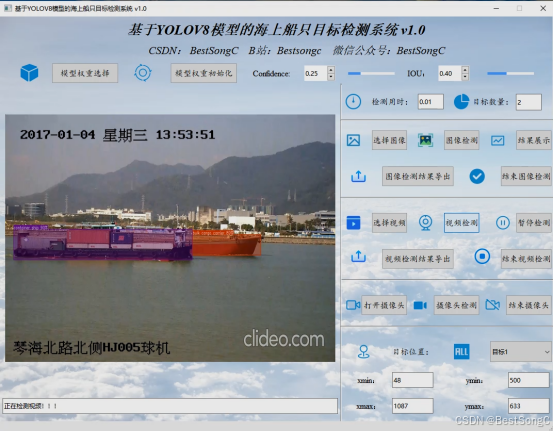Export results via 图像检测结果导出
Image resolution: width=554 pixels, height=432 pixels.
coord(418,176)
